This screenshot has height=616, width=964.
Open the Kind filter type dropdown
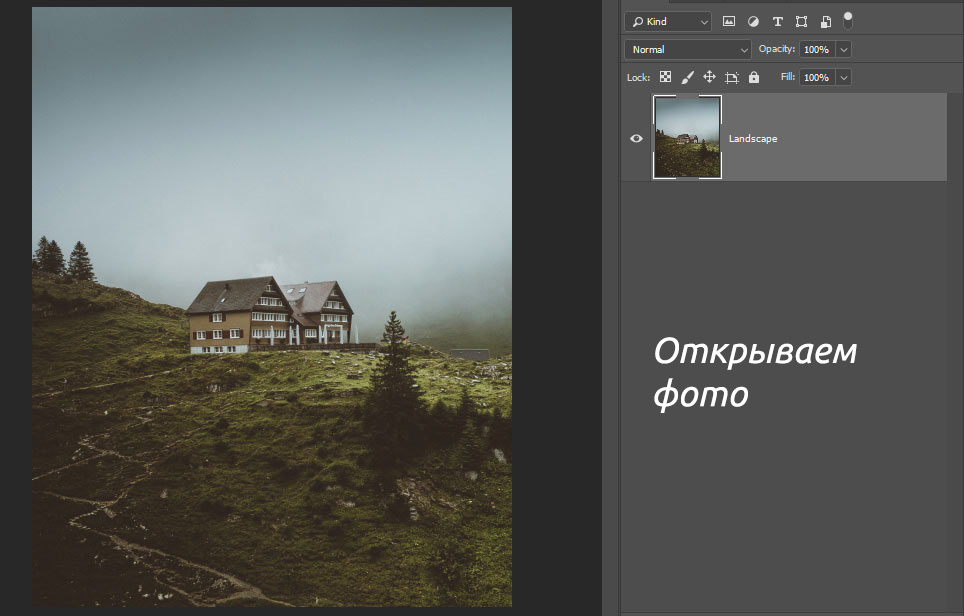668,22
